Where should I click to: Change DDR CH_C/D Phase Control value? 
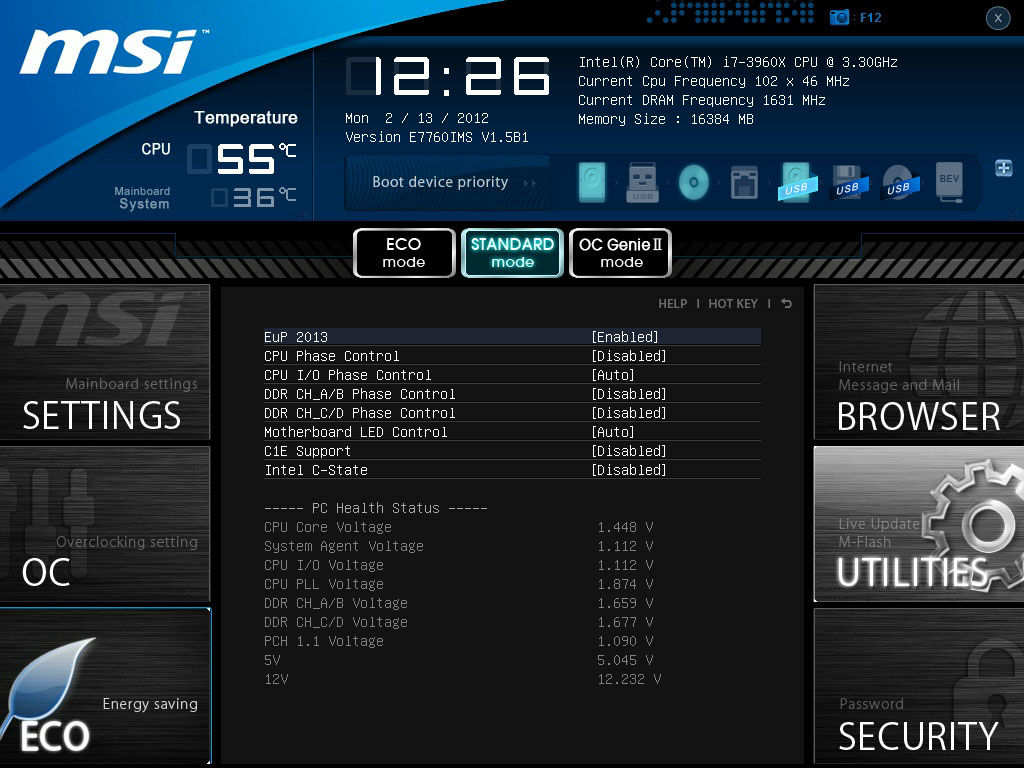629,413
